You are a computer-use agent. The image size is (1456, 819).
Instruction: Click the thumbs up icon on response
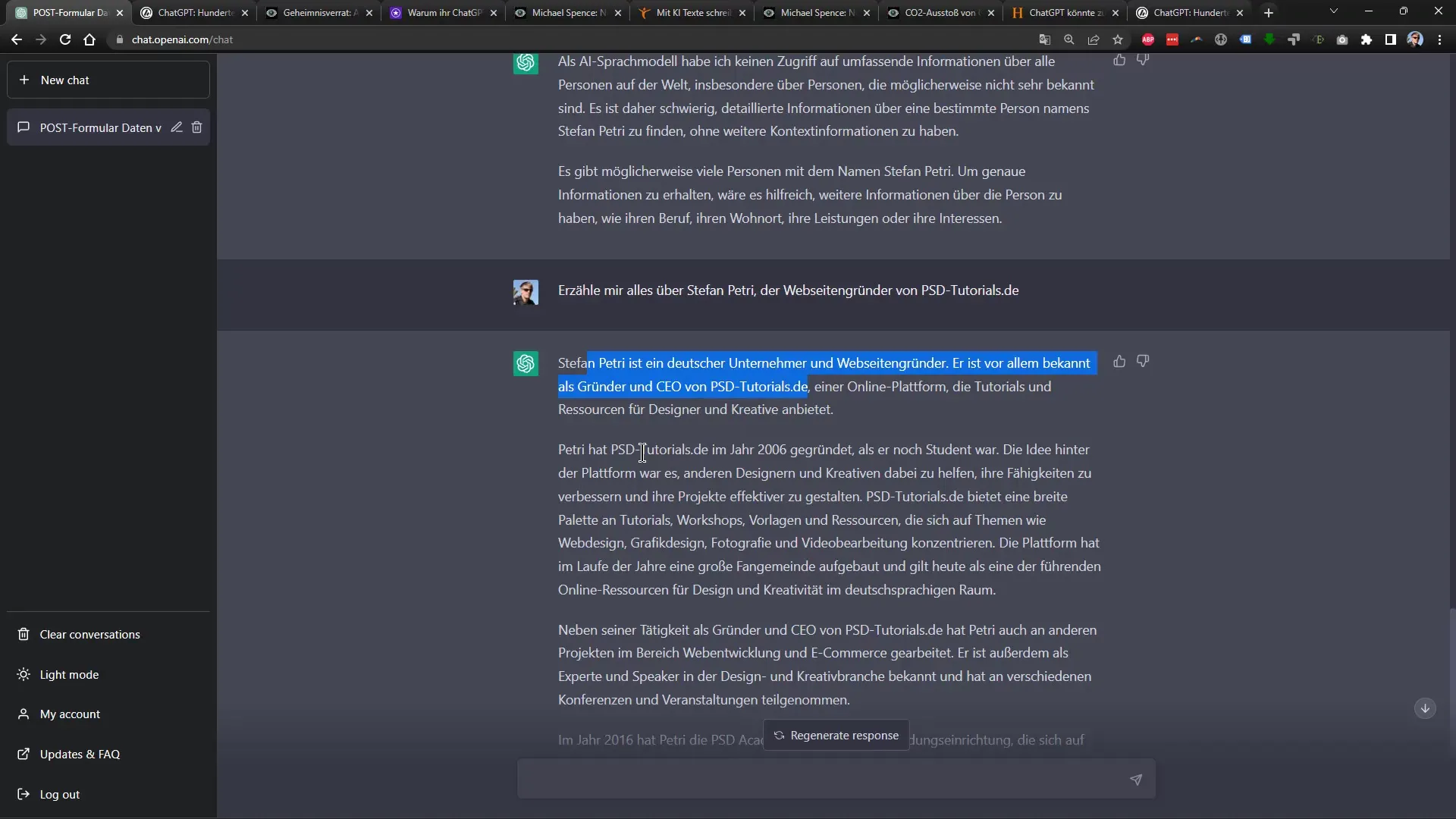coord(1119,361)
